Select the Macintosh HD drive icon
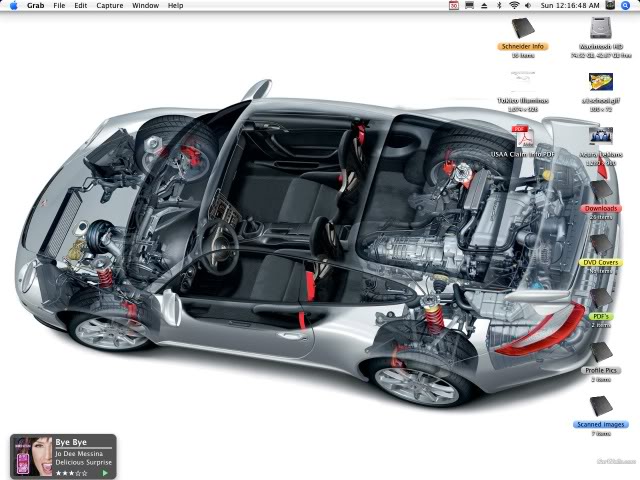Screen dimensions: 640x480 pyautogui.click(x=600, y=28)
